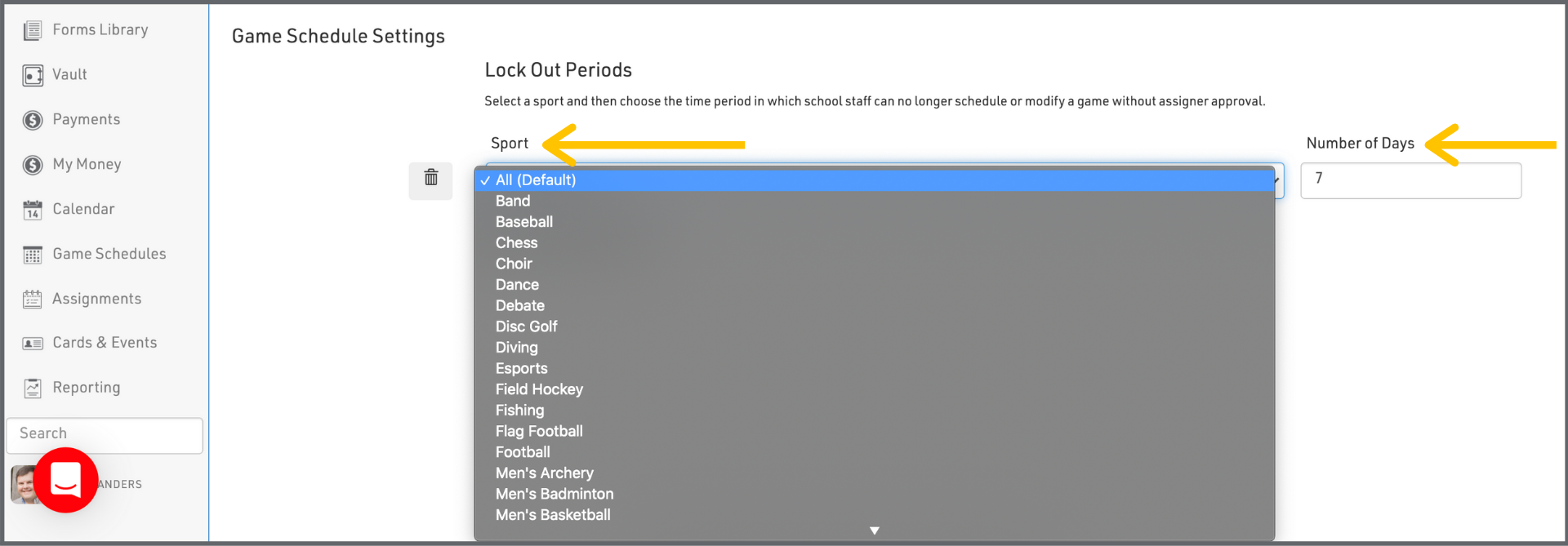Delete lock out period with trash icon

pos(430,178)
